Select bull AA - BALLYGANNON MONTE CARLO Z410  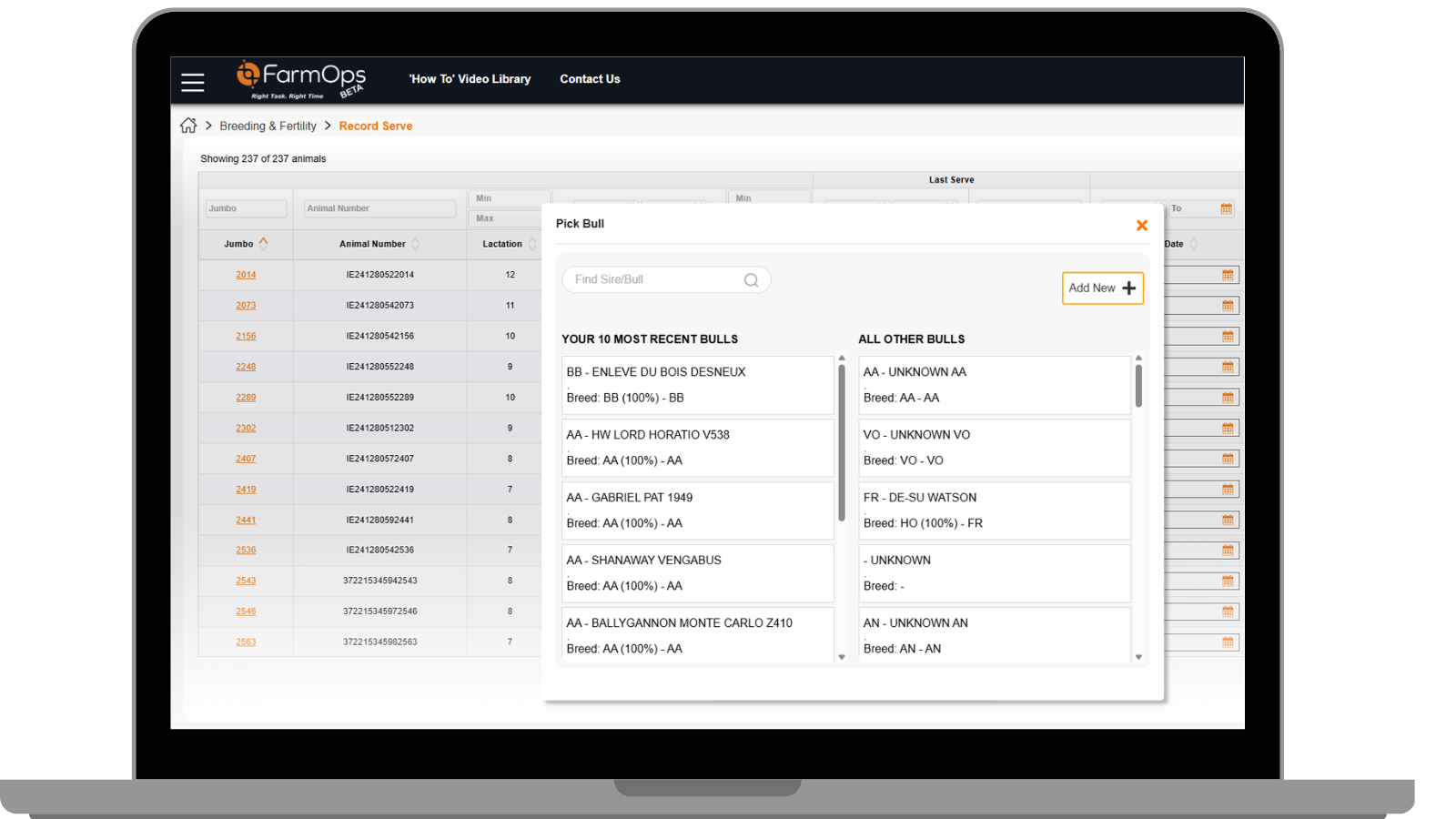[x=697, y=635]
